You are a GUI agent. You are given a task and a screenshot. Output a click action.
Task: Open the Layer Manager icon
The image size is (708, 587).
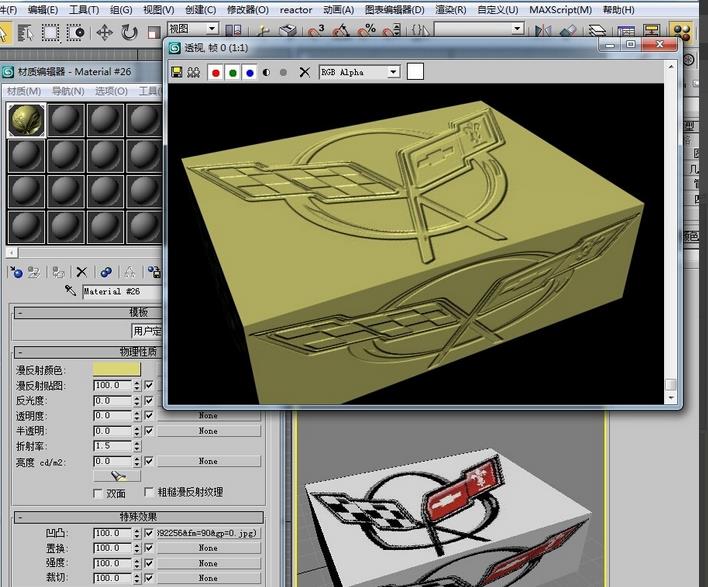[x=597, y=31]
